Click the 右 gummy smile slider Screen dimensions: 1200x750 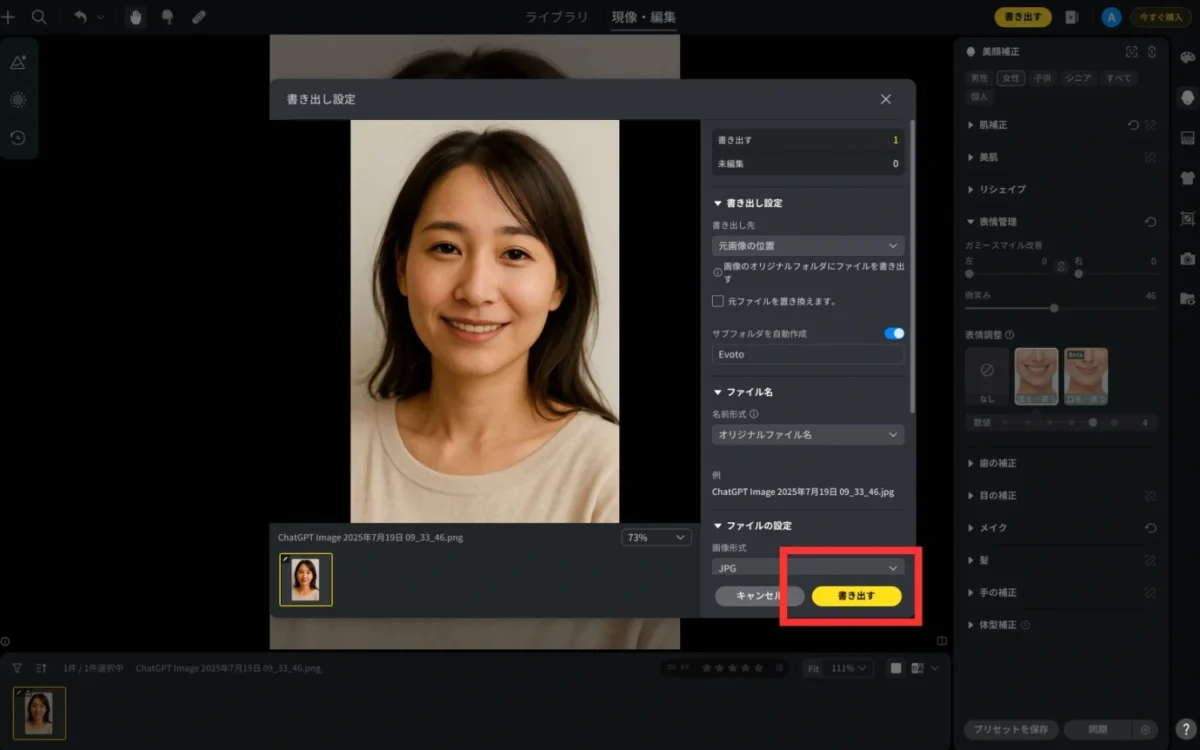click(x=1115, y=273)
